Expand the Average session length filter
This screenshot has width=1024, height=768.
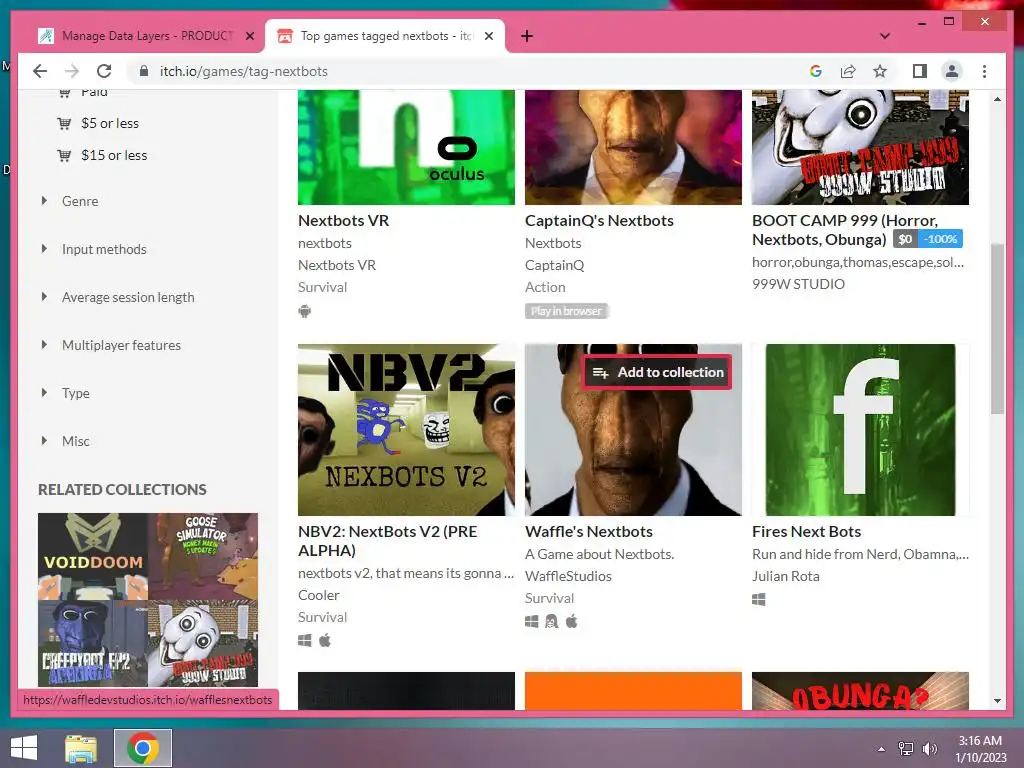tap(128, 297)
